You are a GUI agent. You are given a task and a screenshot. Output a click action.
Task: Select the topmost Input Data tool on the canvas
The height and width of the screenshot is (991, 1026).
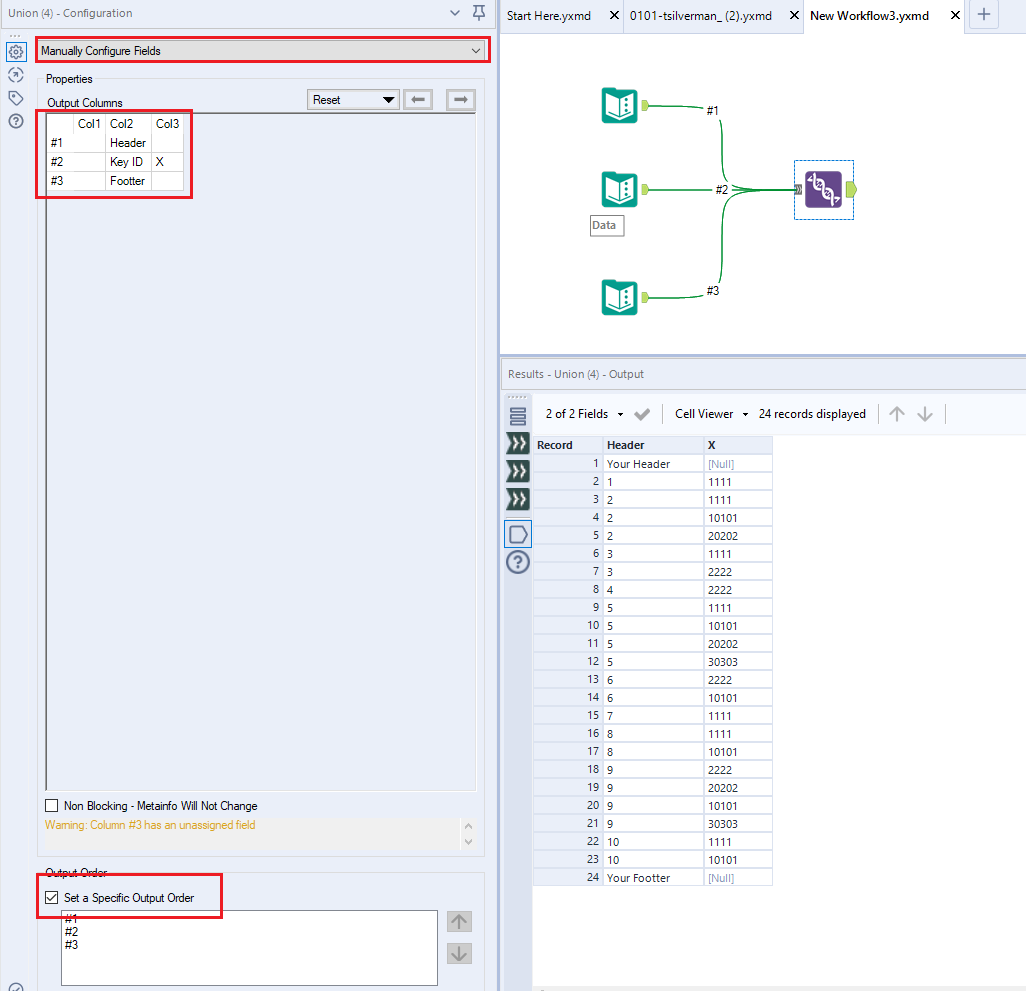pyautogui.click(x=619, y=105)
